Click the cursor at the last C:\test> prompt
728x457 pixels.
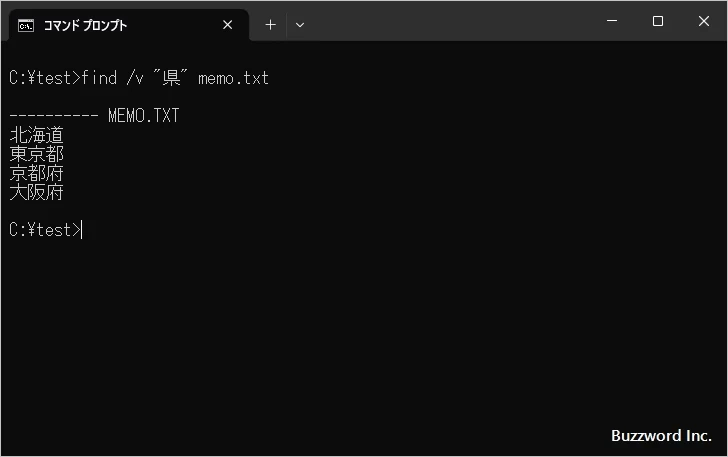click(83, 230)
